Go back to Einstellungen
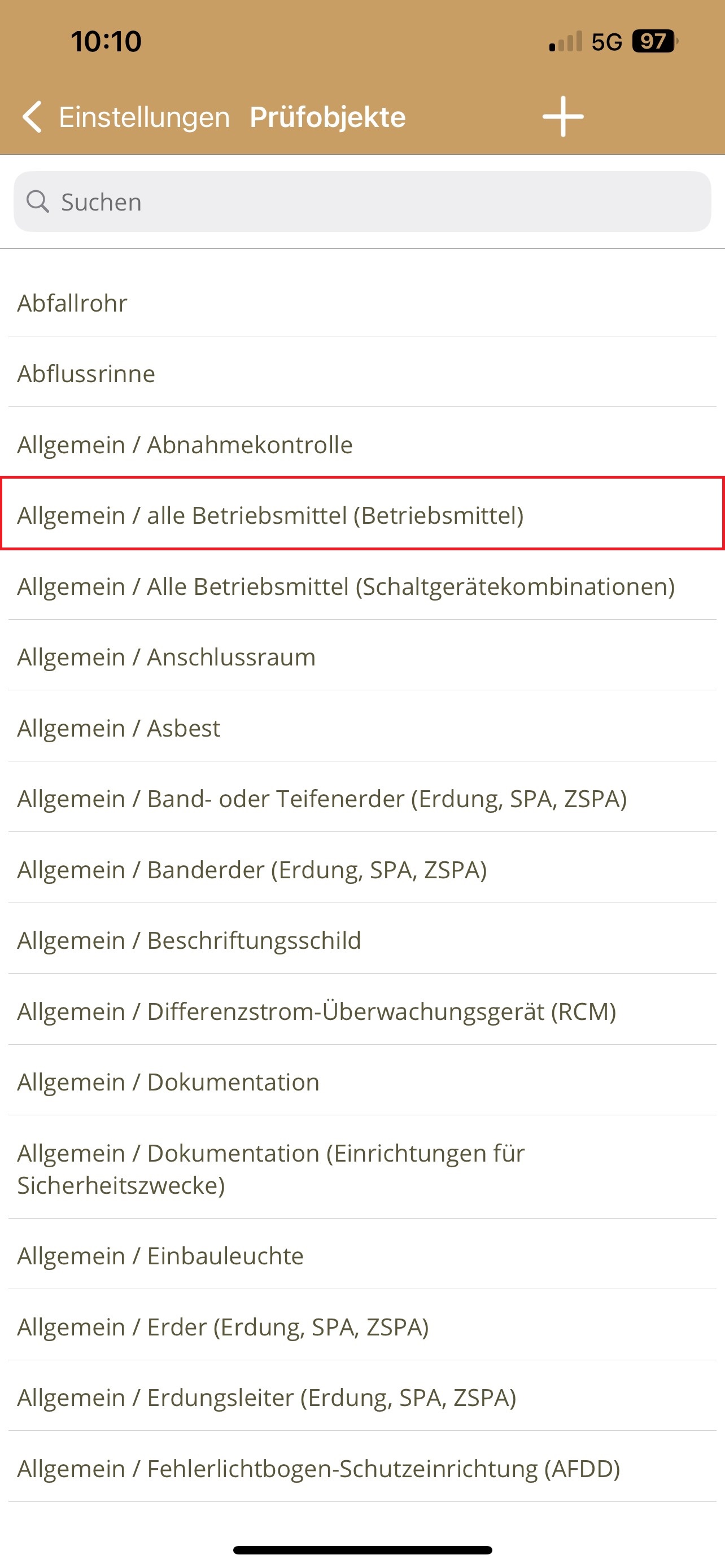The width and height of the screenshot is (725, 1568). point(143,117)
